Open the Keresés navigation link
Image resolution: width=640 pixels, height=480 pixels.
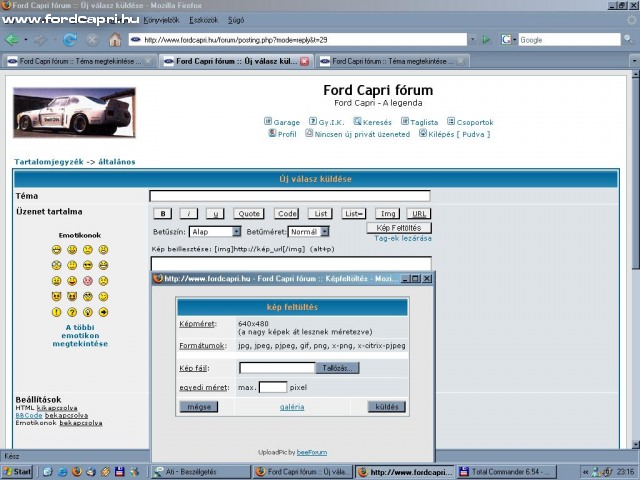pyautogui.click(x=373, y=122)
